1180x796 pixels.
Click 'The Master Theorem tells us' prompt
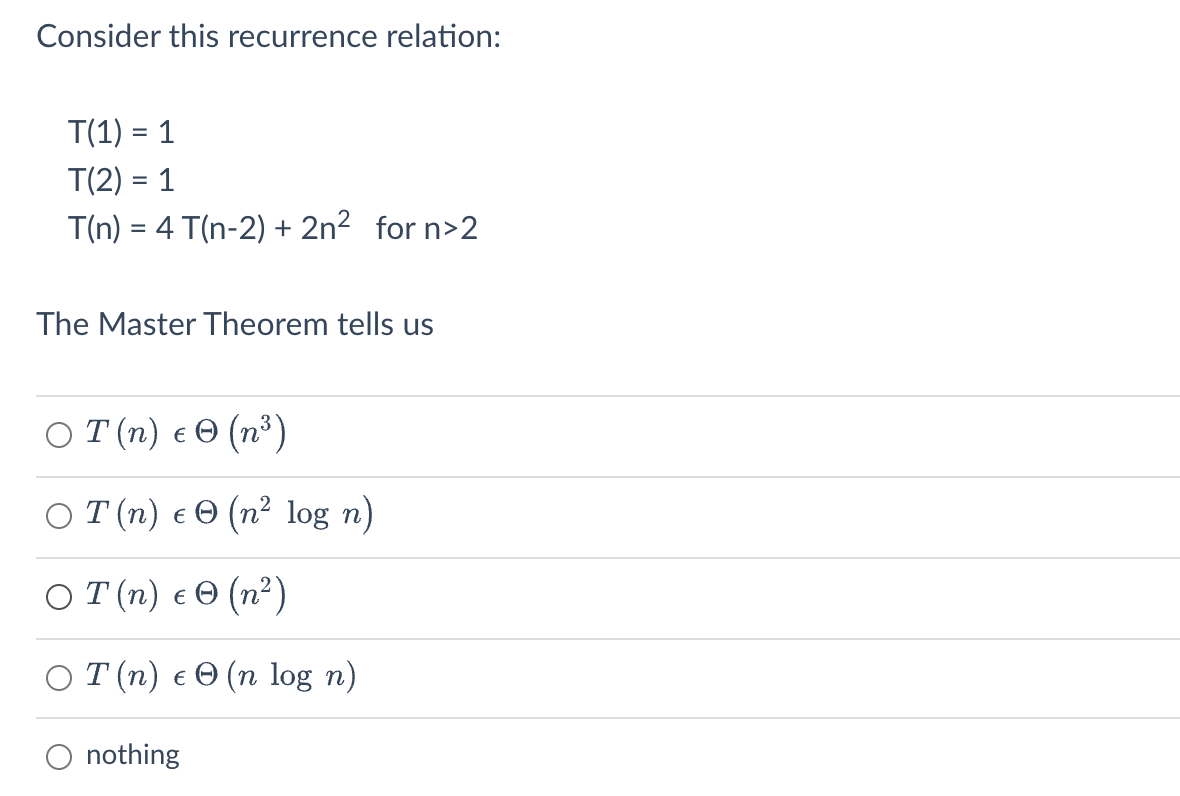pos(235,324)
